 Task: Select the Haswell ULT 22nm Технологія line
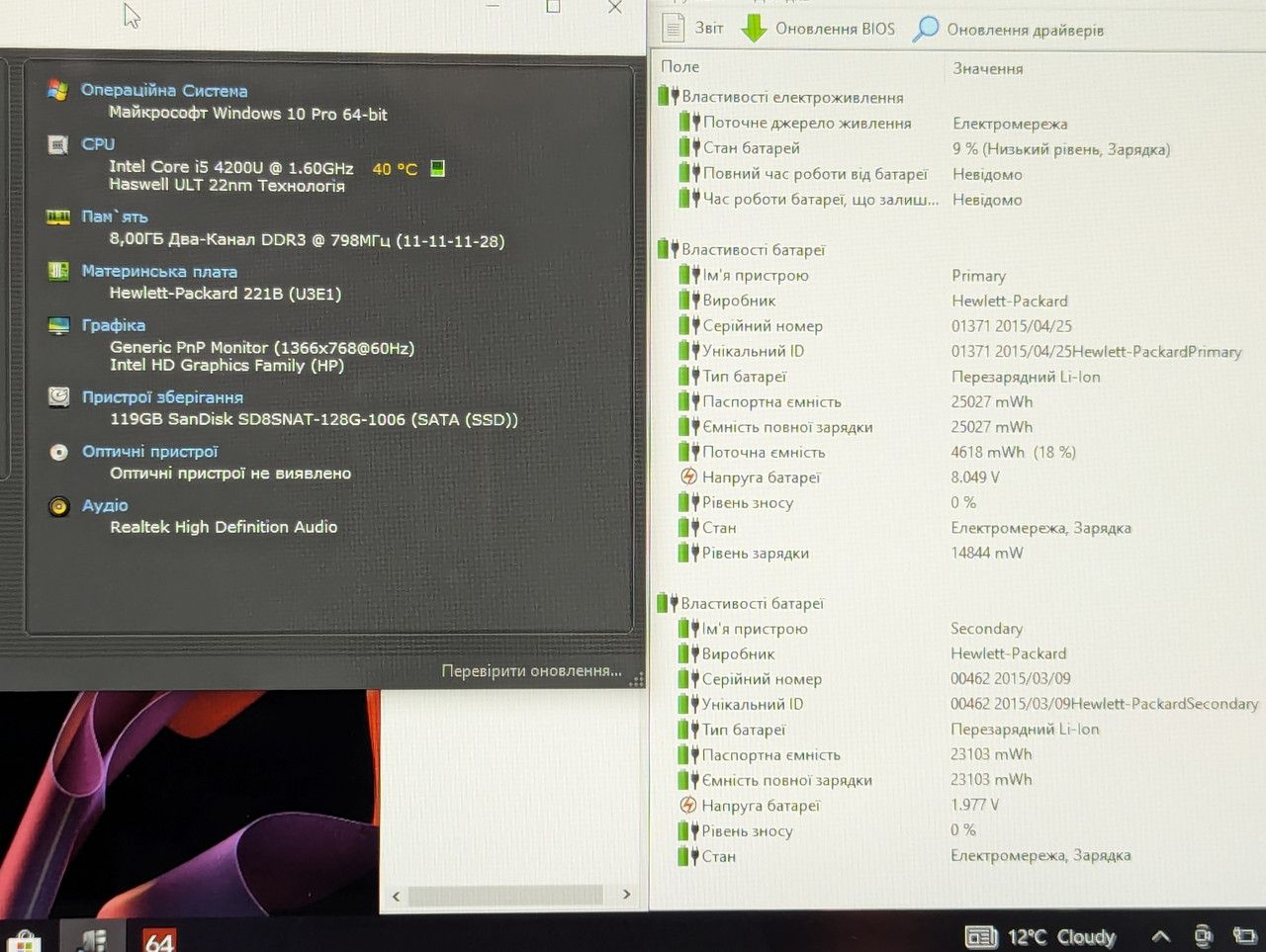226,185
